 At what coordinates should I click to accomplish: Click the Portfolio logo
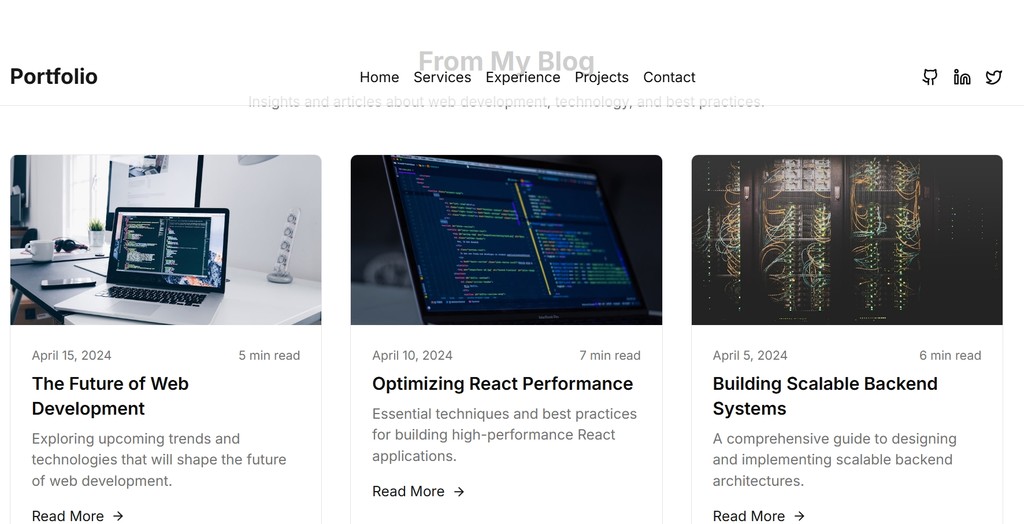pyautogui.click(x=54, y=76)
